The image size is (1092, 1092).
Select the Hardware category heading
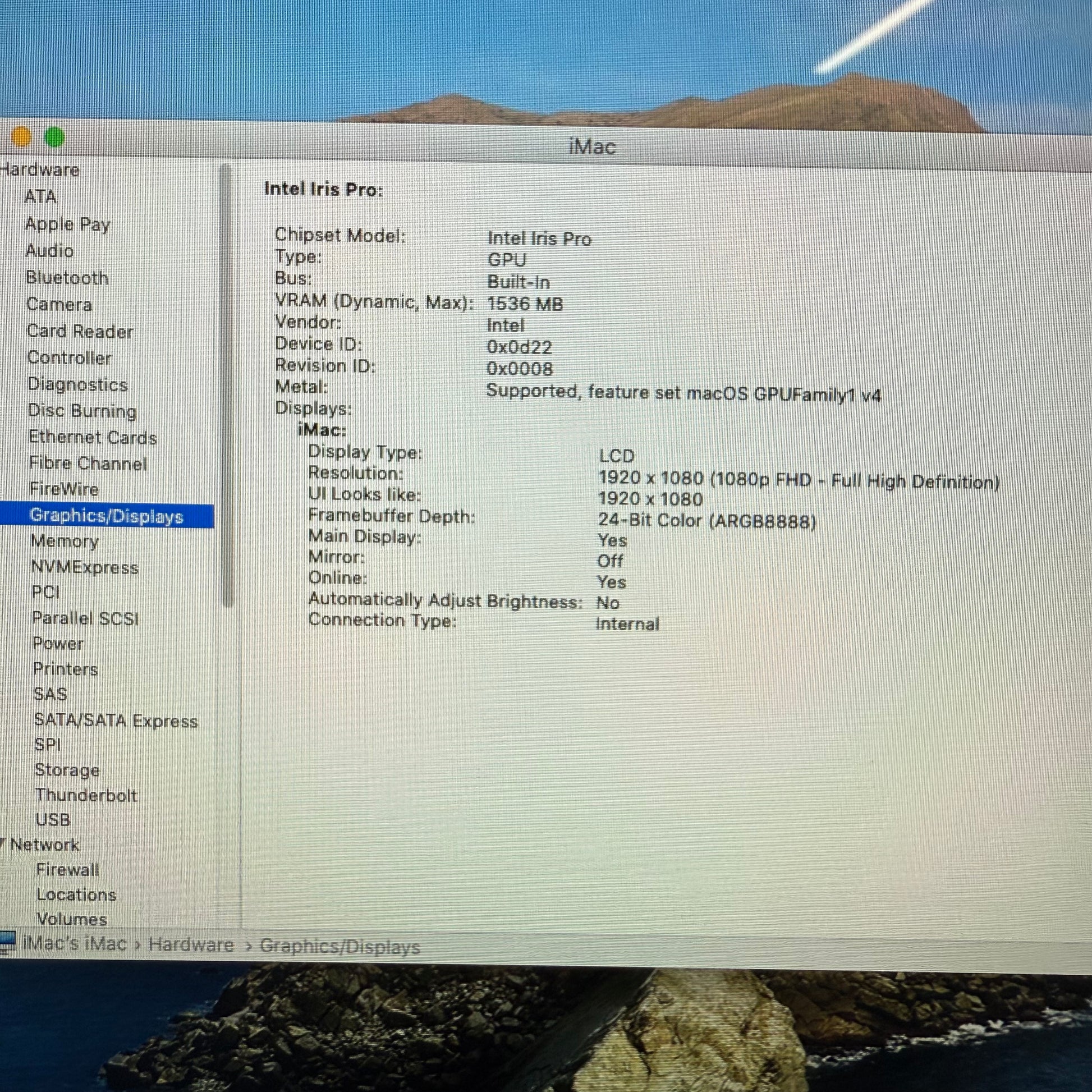pos(40,169)
